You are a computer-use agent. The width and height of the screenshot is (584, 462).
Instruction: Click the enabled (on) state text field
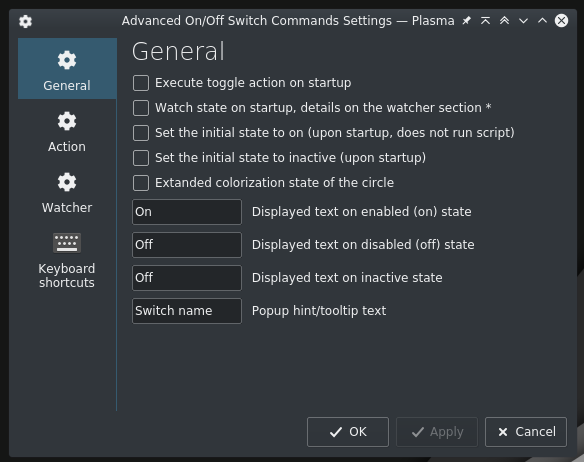coord(187,212)
